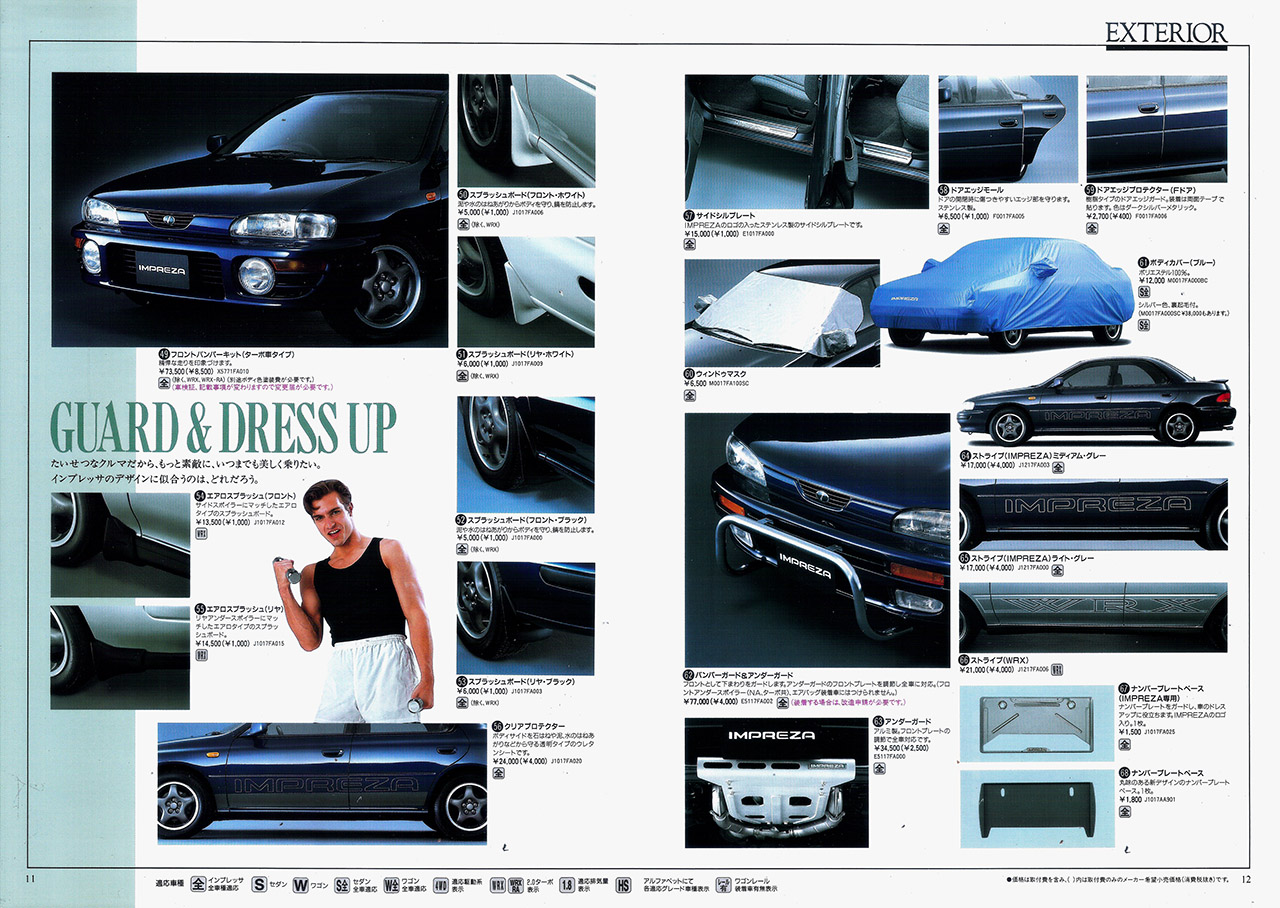The width and height of the screenshot is (1280, 908).
Task: Click the 全 icon under item 50 white splash board
Action: [462, 224]
